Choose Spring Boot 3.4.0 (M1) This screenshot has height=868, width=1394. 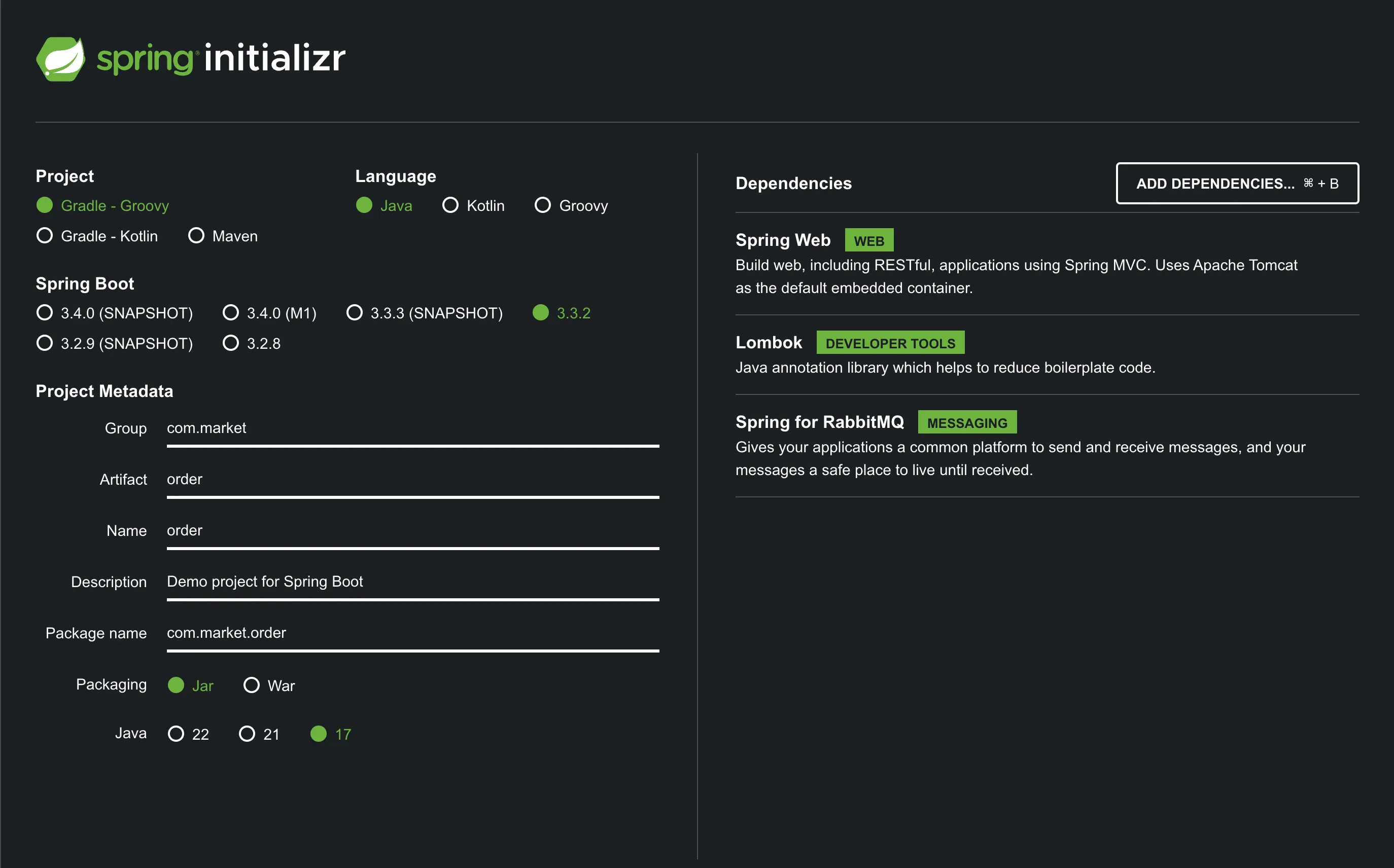pos(231,313)
